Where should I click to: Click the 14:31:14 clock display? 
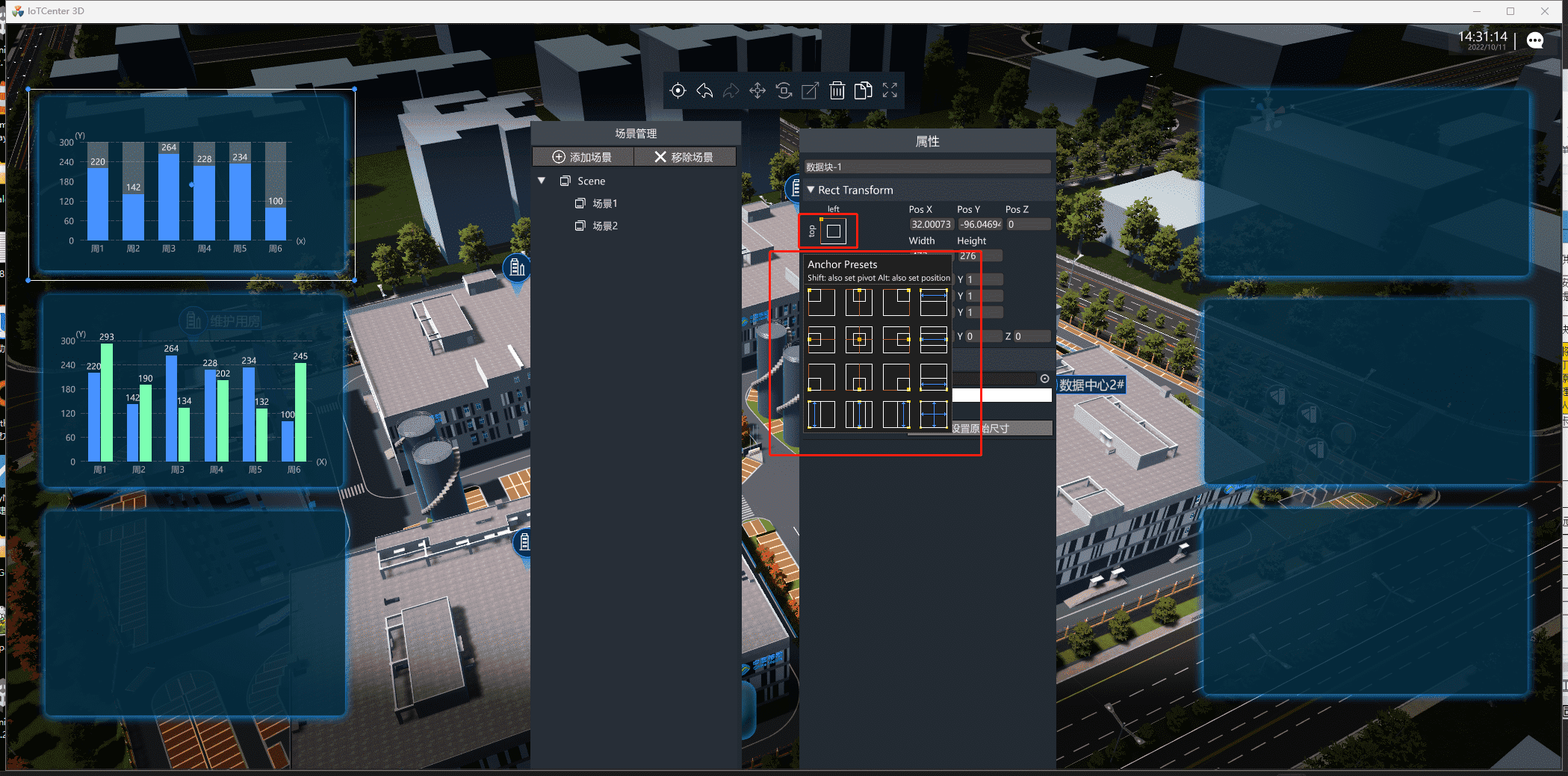point(1482,37)
